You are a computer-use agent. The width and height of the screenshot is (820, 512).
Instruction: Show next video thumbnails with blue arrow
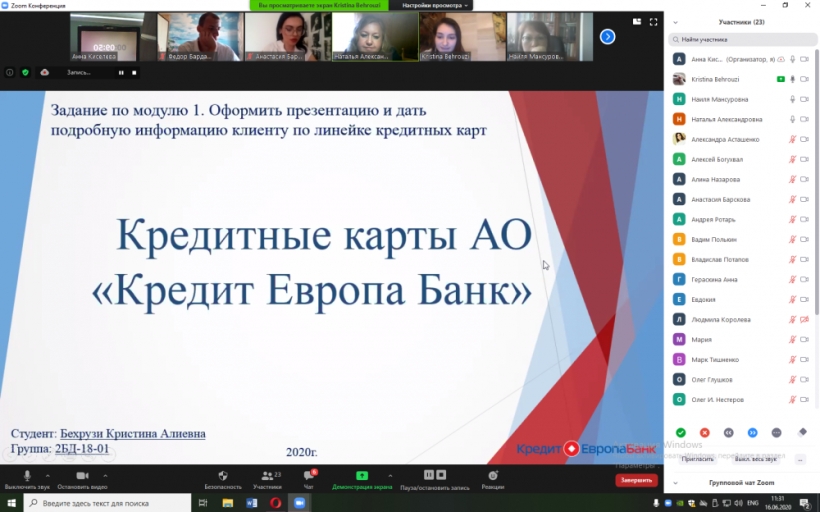pos(607,37)
